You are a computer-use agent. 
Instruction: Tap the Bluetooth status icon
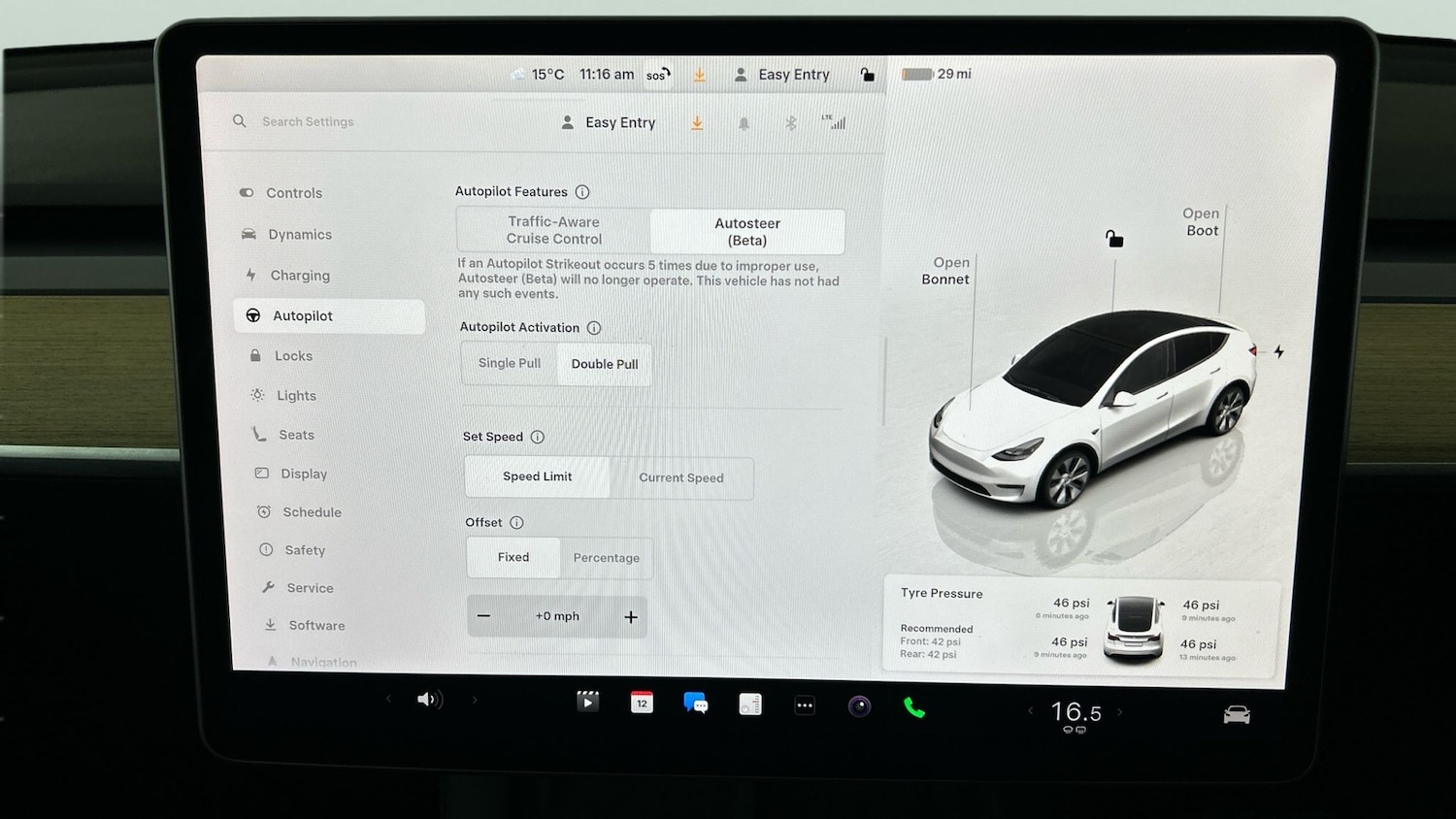pyautogui.click(x=789, y=122)
